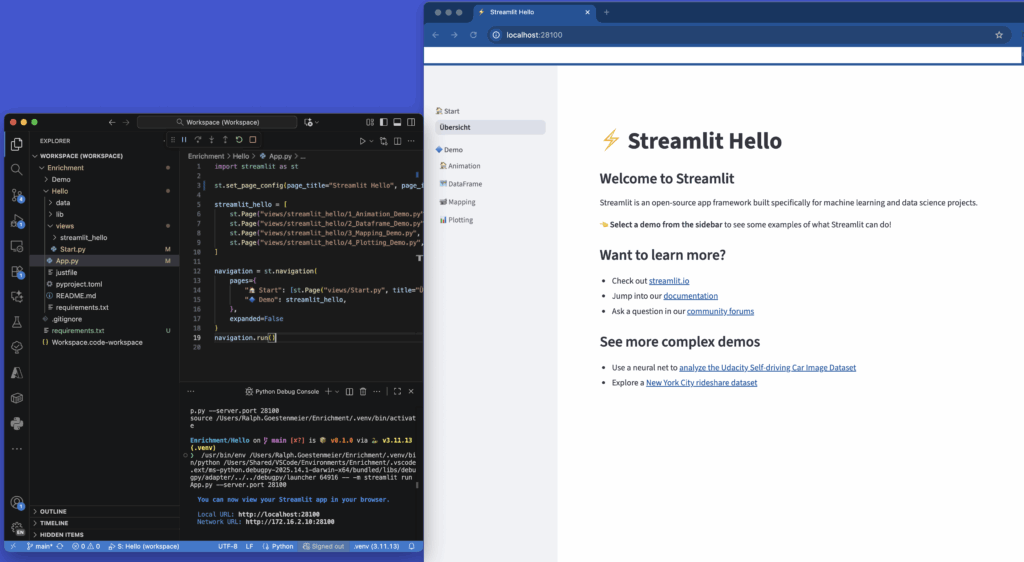
Task: Open the Testing flask view
Action: [x=17, y=322]
